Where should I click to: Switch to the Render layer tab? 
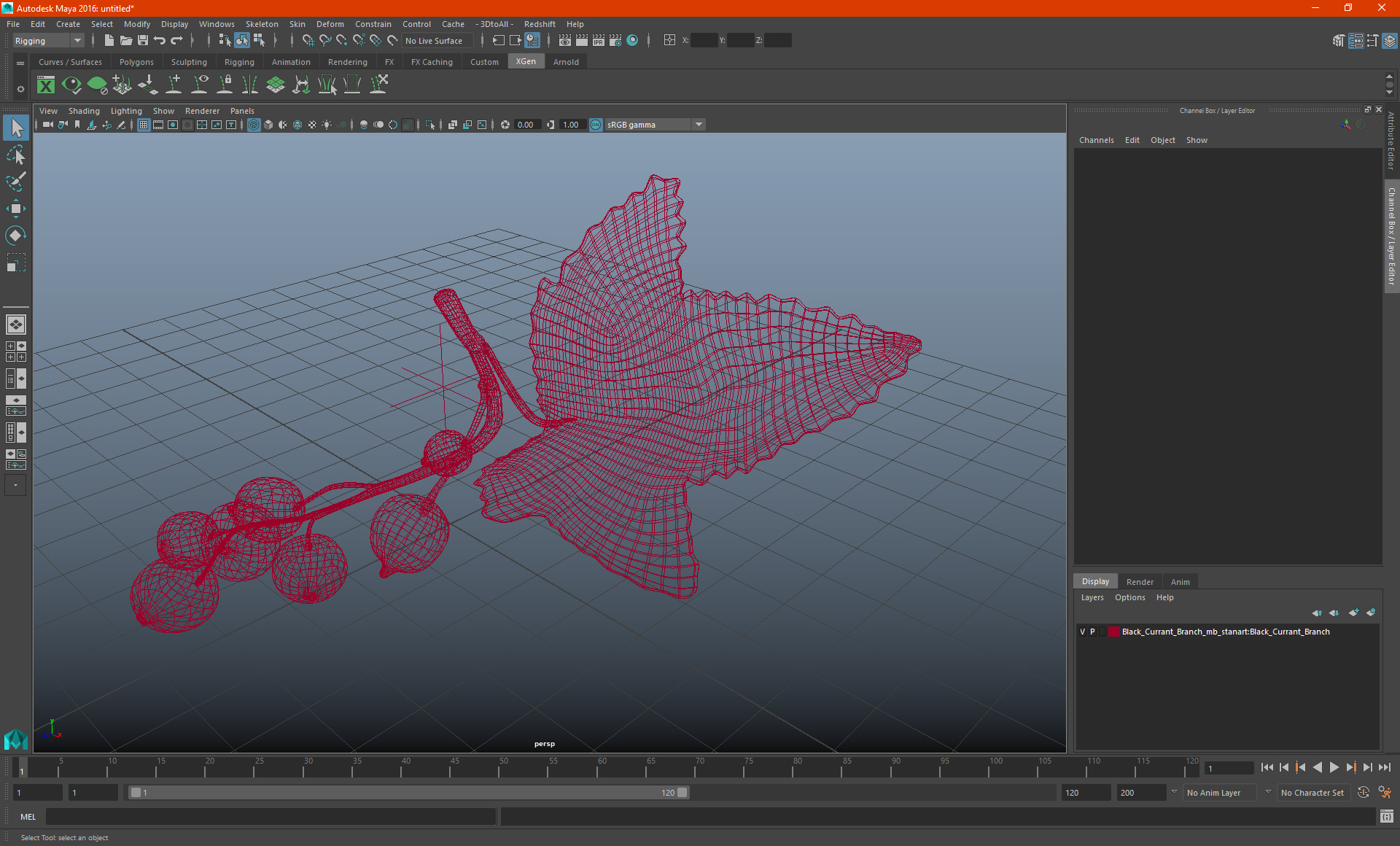click(x=1140, y=582)
